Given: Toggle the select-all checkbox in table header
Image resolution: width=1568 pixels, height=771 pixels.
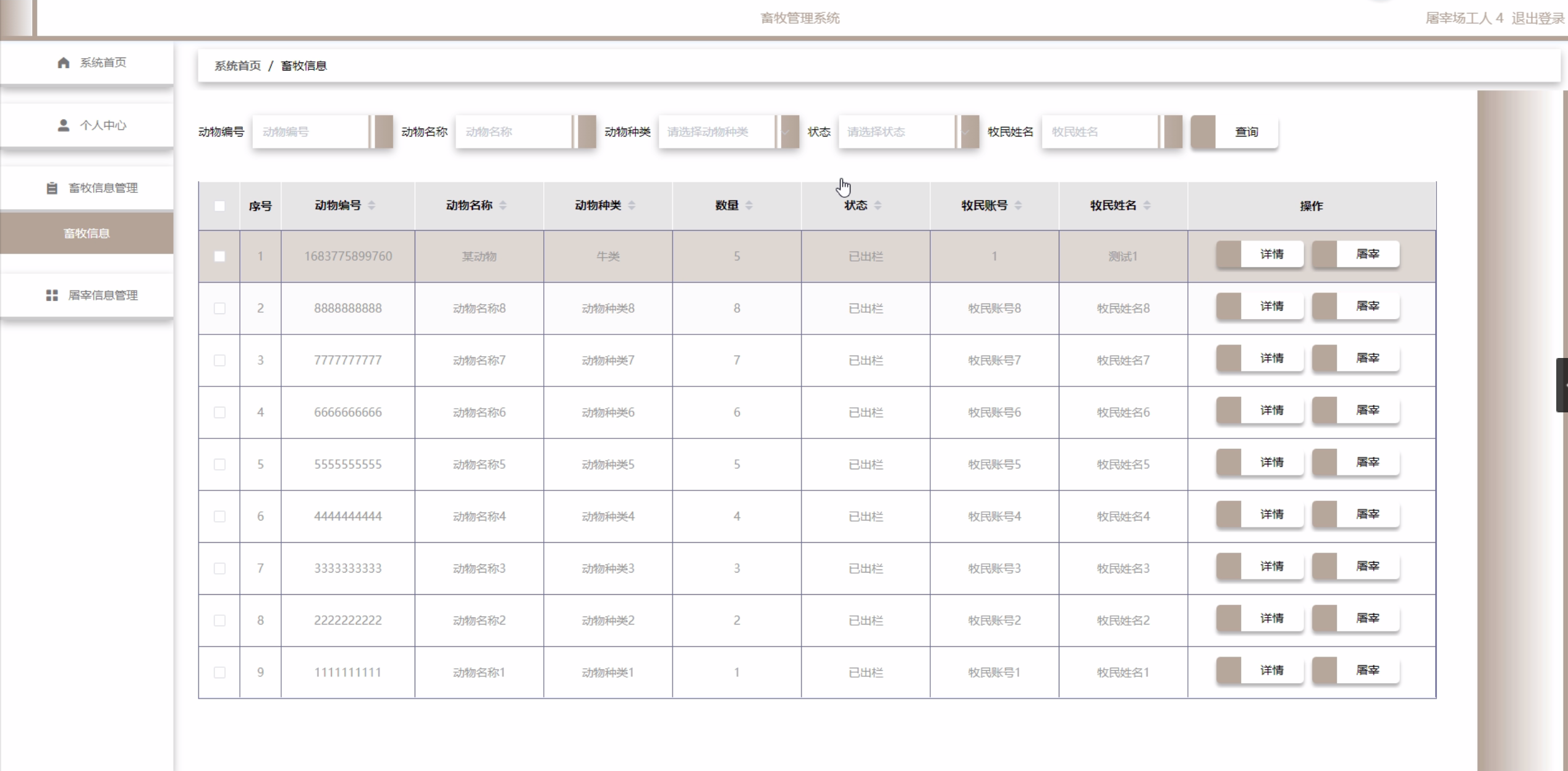Looking at the screenshot, I should tap(219, 206).
